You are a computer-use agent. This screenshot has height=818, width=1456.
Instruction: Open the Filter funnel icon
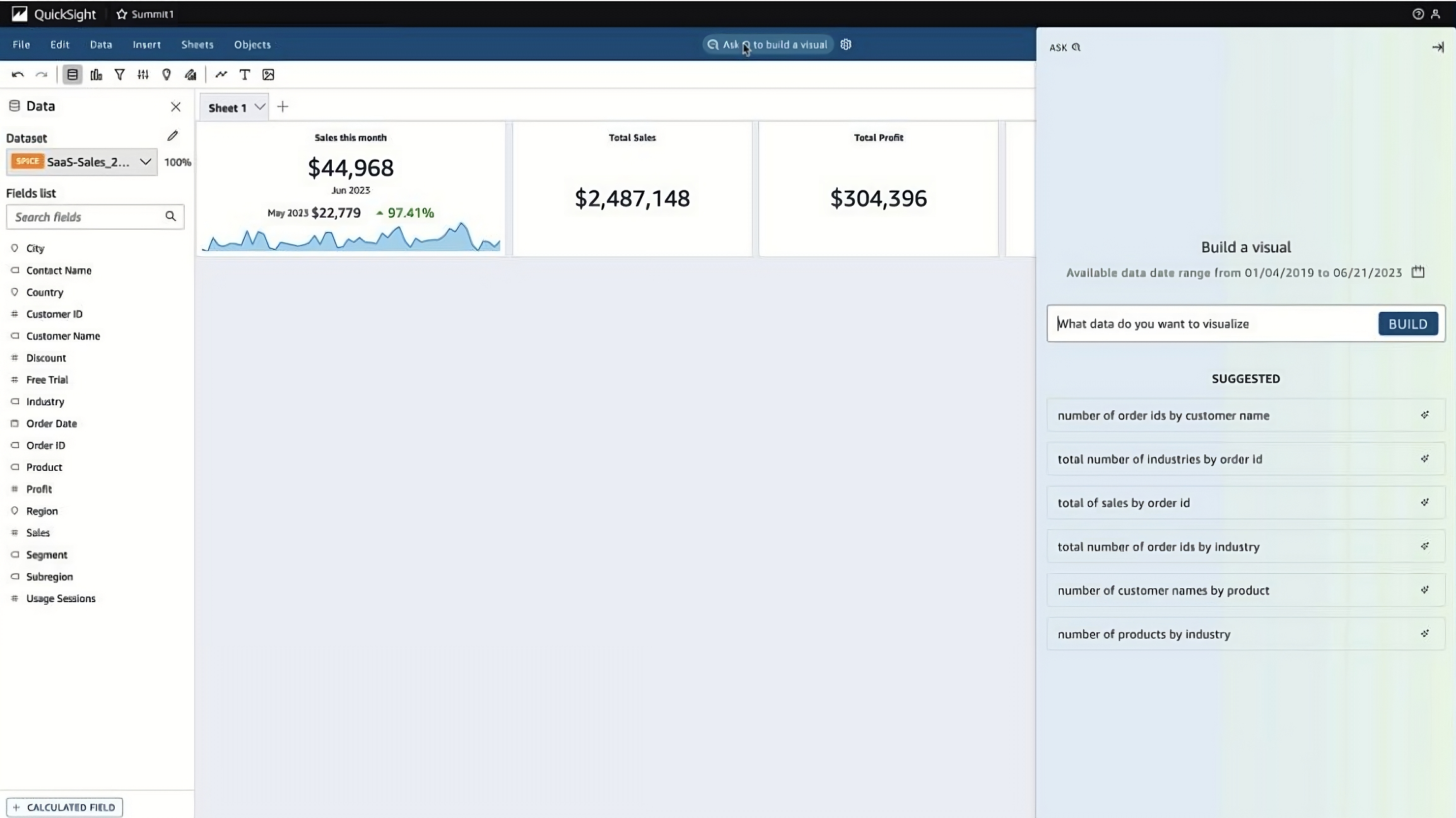119,74
